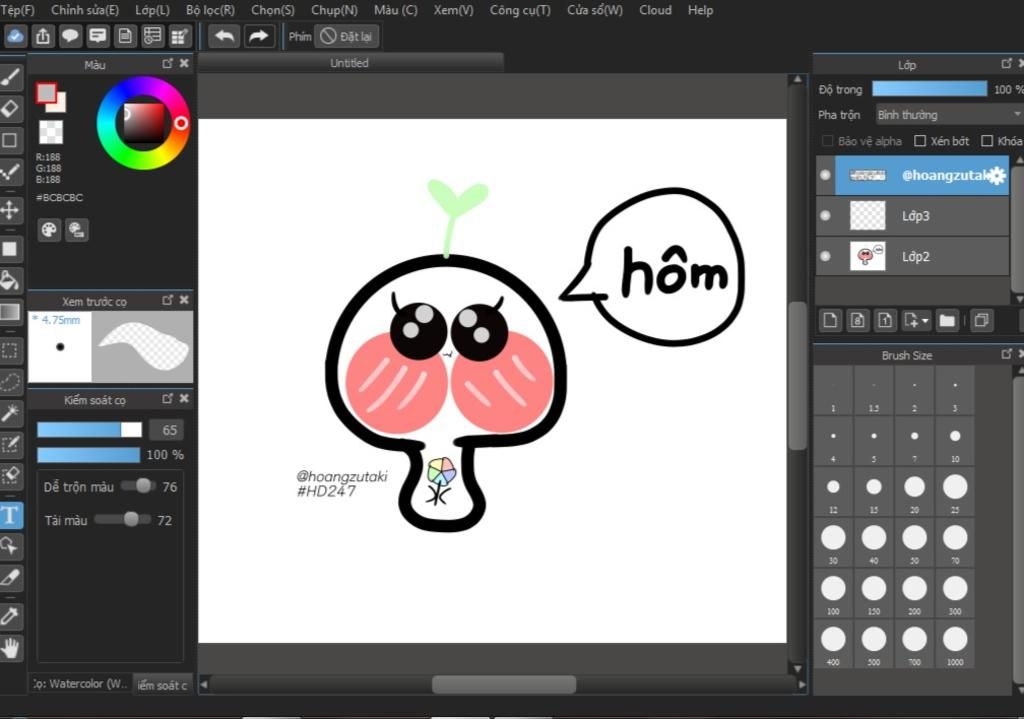Image resolution: width=1024 pixels, height=719 pixels.
Task: Open the Pha trộn blend mode dropdown
Action: point(948,115)
